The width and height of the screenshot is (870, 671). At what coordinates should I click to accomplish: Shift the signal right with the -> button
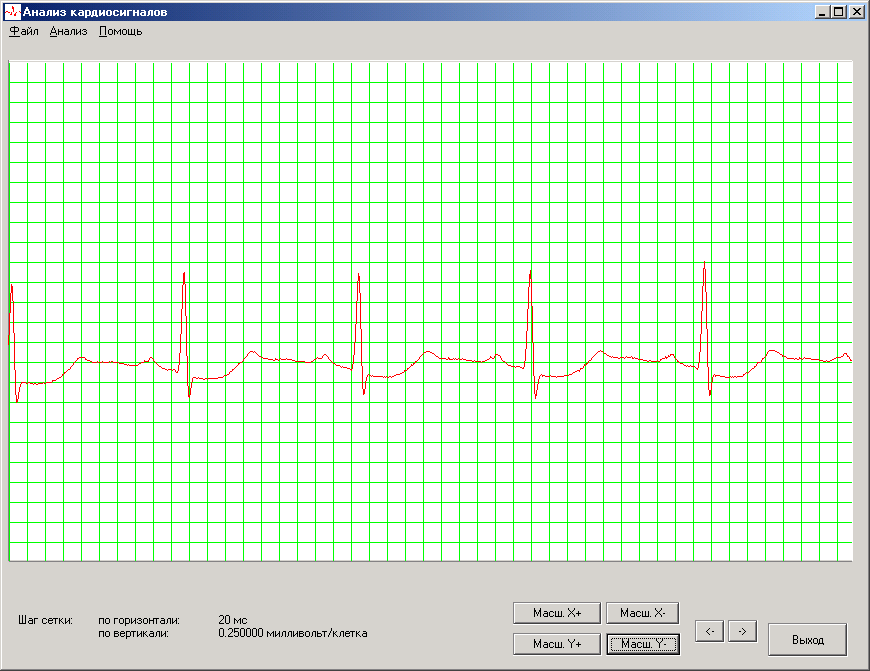(x=742, y=632)
